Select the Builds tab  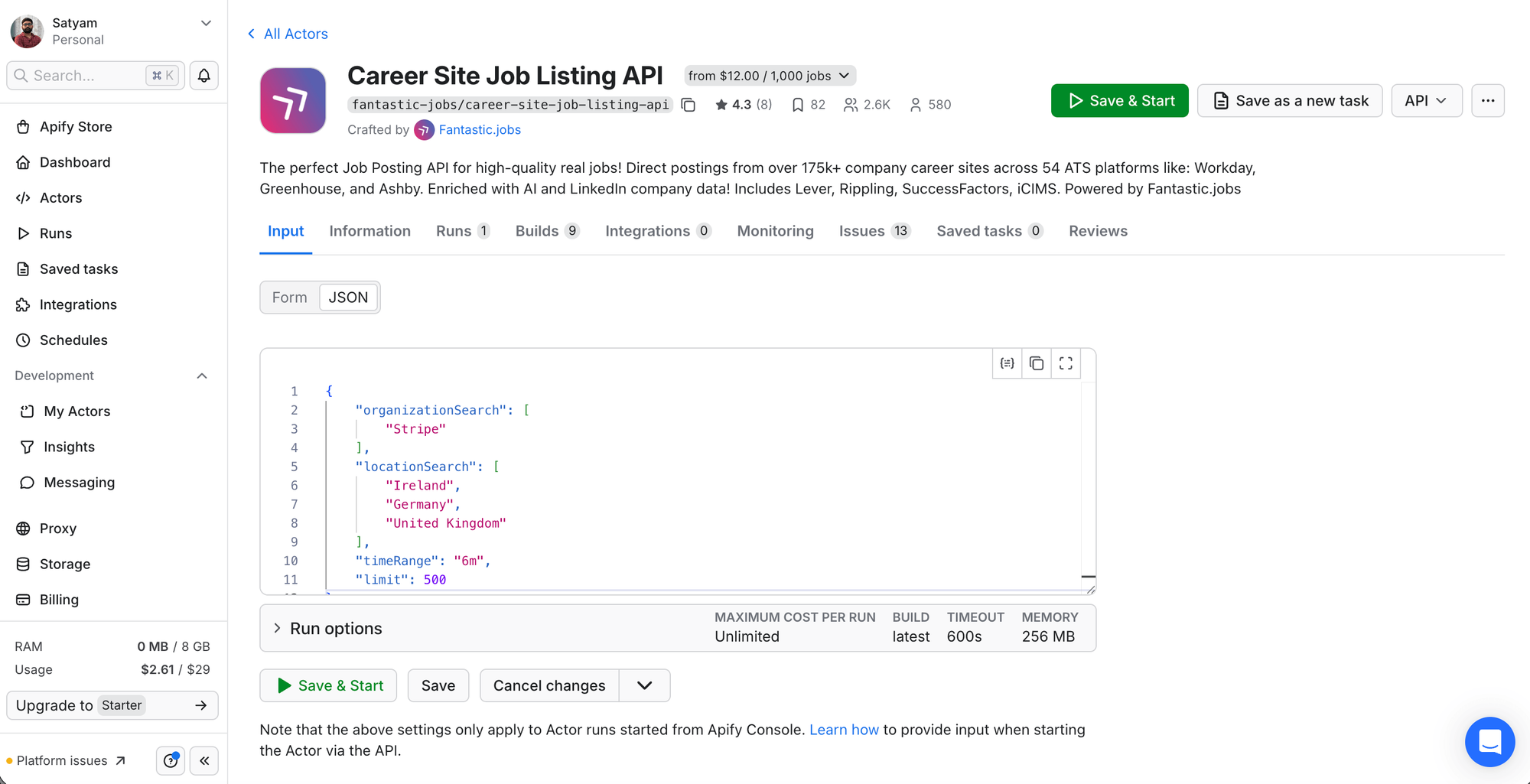[x=547, y=231]
